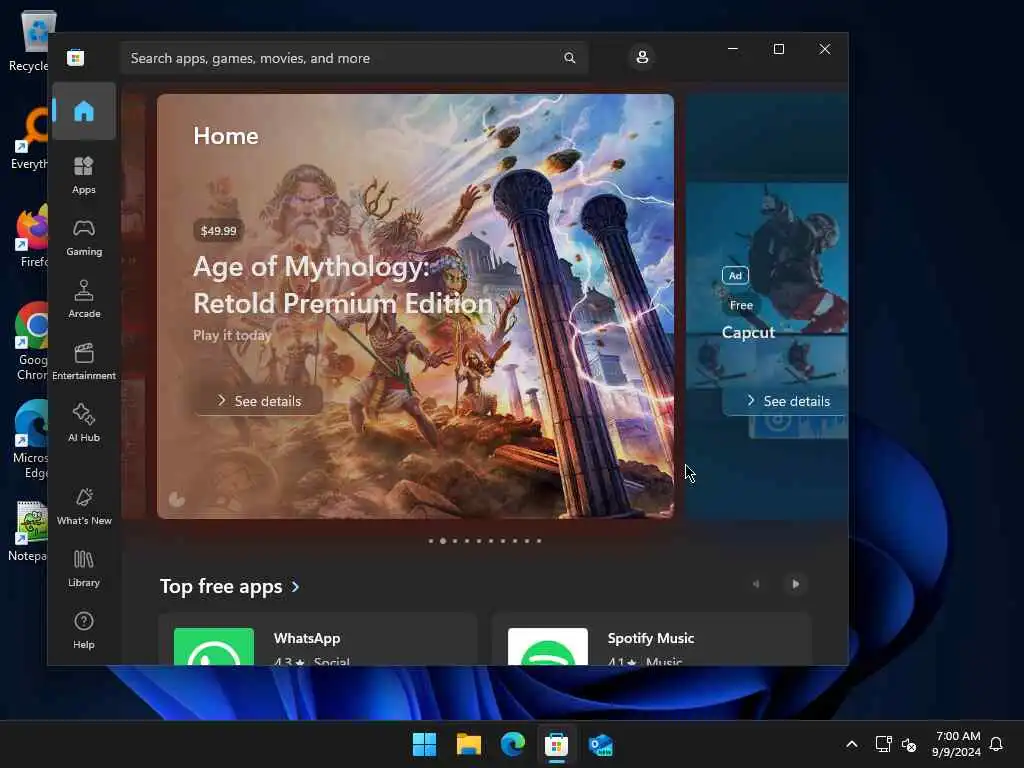The width and height of the screenshot is (1024, 768).
Task: Click See details for Age of Mythology
Action: coord(258,401)
